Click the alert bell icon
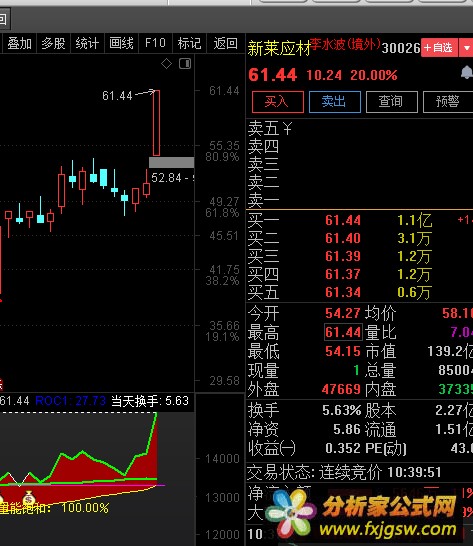 (x=467, y=73)
